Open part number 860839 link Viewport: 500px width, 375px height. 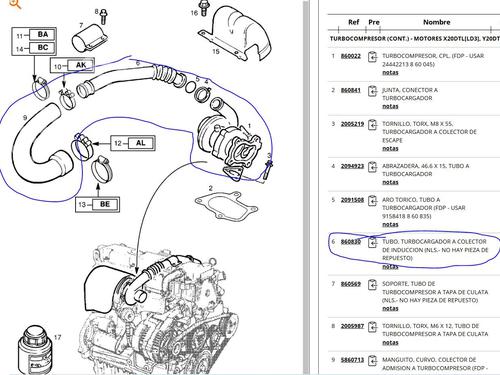[351, 241]
